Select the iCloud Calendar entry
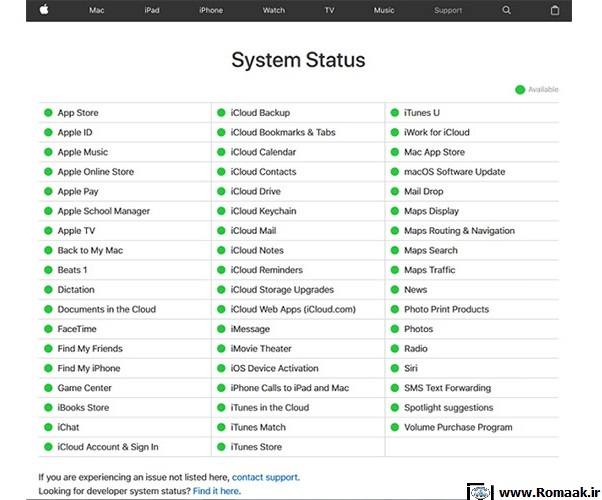 click(x=263, y=152)
